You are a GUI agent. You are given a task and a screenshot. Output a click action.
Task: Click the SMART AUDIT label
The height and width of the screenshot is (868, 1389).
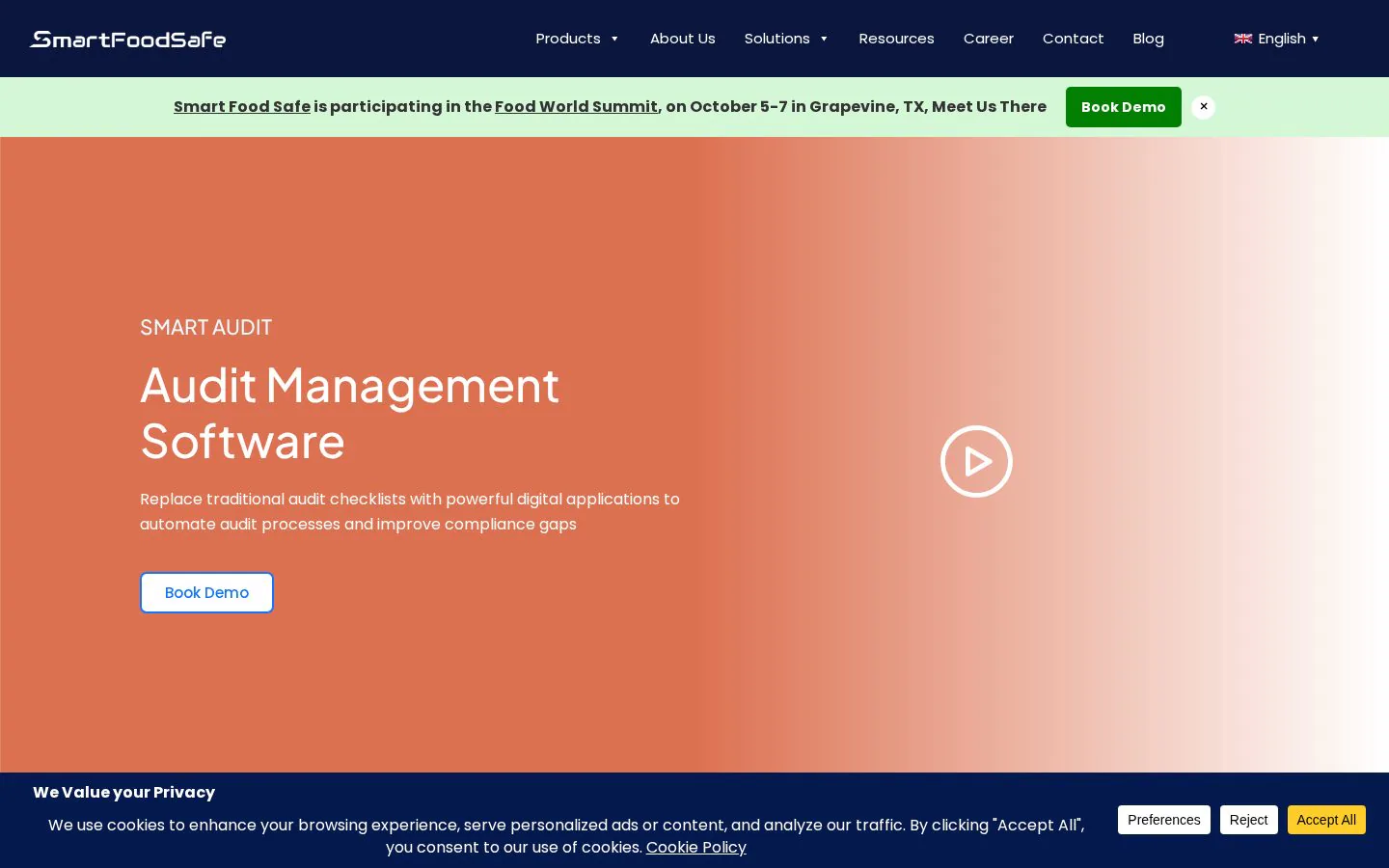point(205,327)
